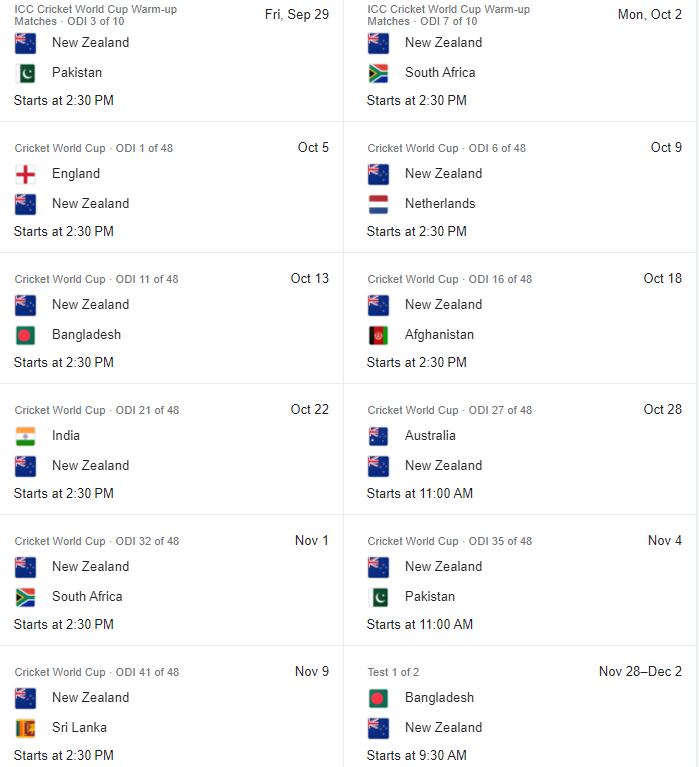Open Pakistan team name in Nov 4 match
The width and height of the screenshot is (699, 767).
[x=430, y=597]
